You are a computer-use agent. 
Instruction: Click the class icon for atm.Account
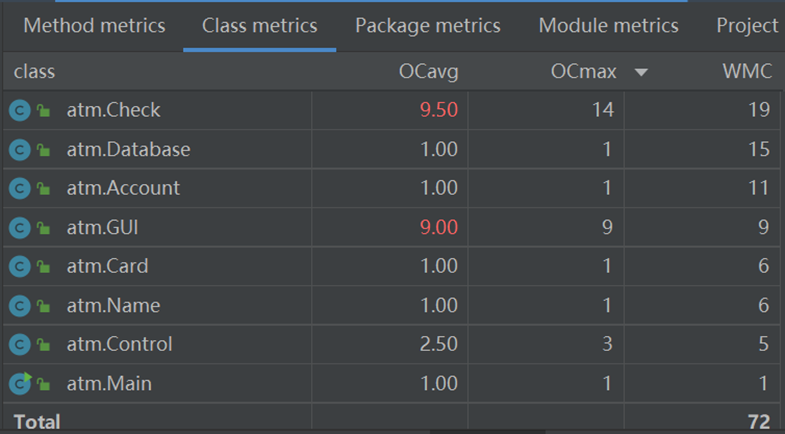tap(20, 188)
